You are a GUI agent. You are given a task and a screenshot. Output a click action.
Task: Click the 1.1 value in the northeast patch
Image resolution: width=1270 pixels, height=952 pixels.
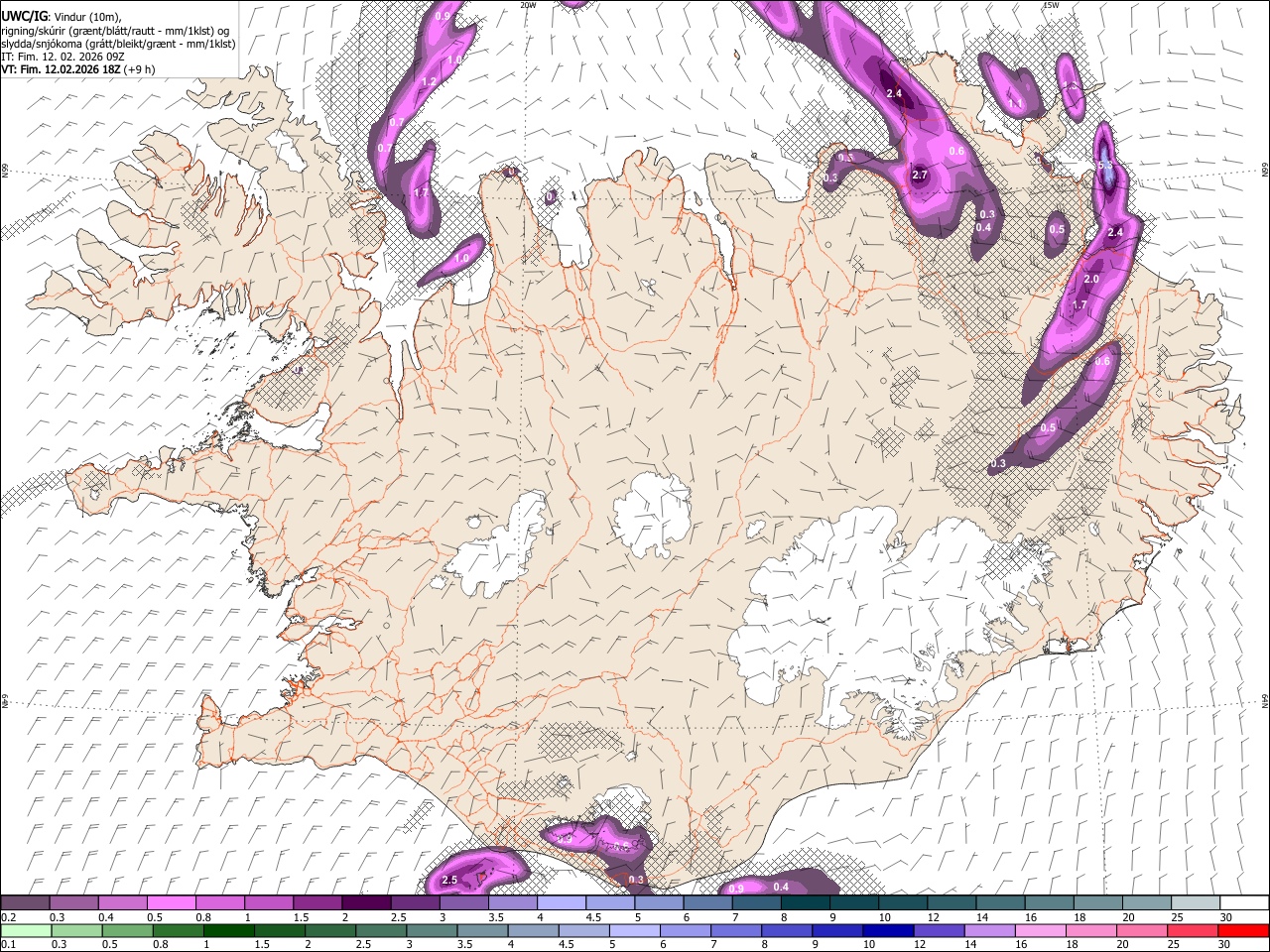tap(1015, 103)
